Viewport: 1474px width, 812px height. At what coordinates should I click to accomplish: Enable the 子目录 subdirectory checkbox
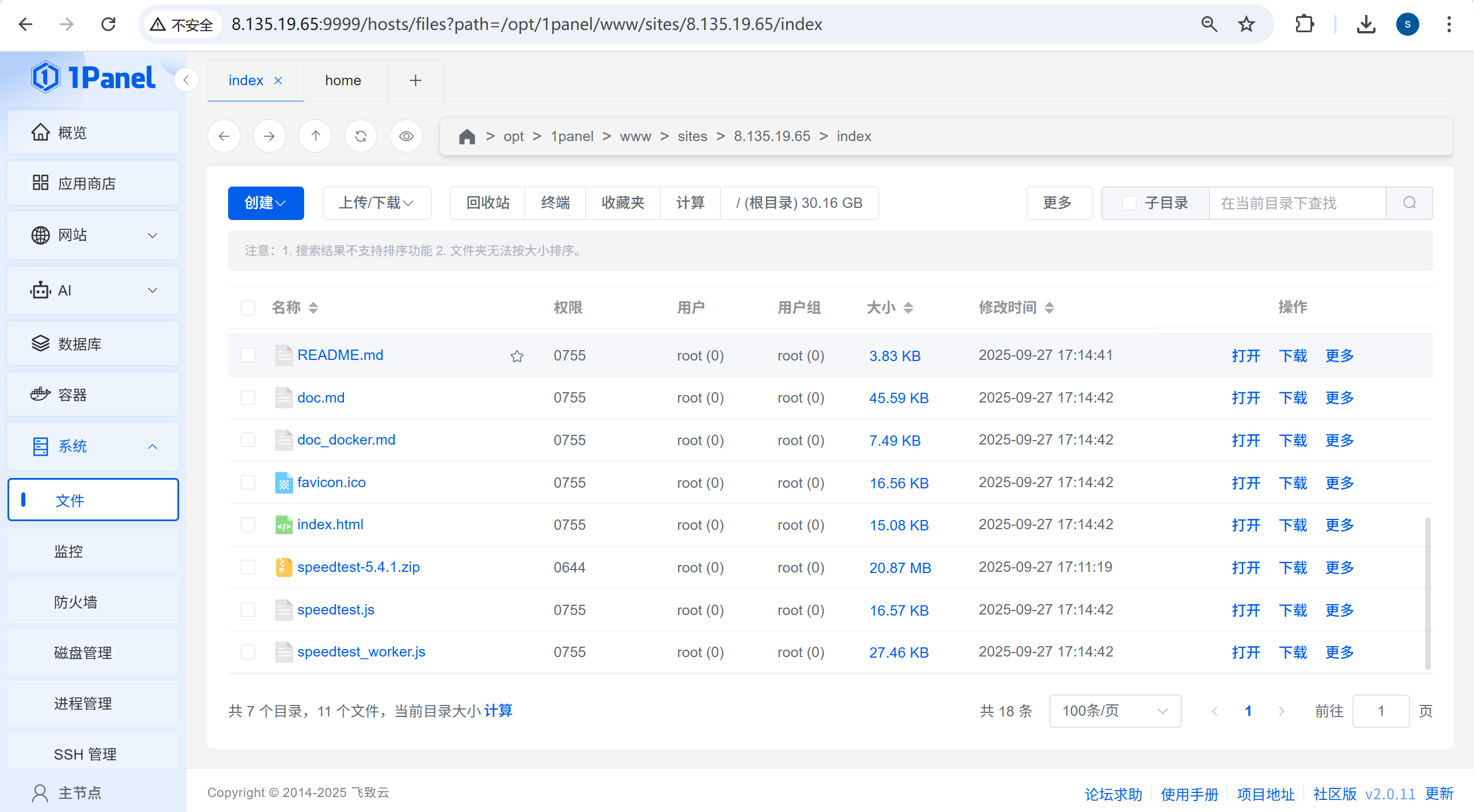1129,203
